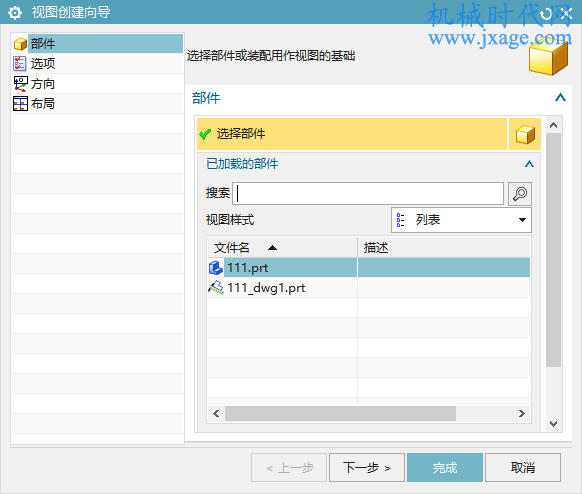Image resolution: width=582 pixels, height=494 pixels.
Task: Click the 完成 button
Action: (x=445, y=467)
